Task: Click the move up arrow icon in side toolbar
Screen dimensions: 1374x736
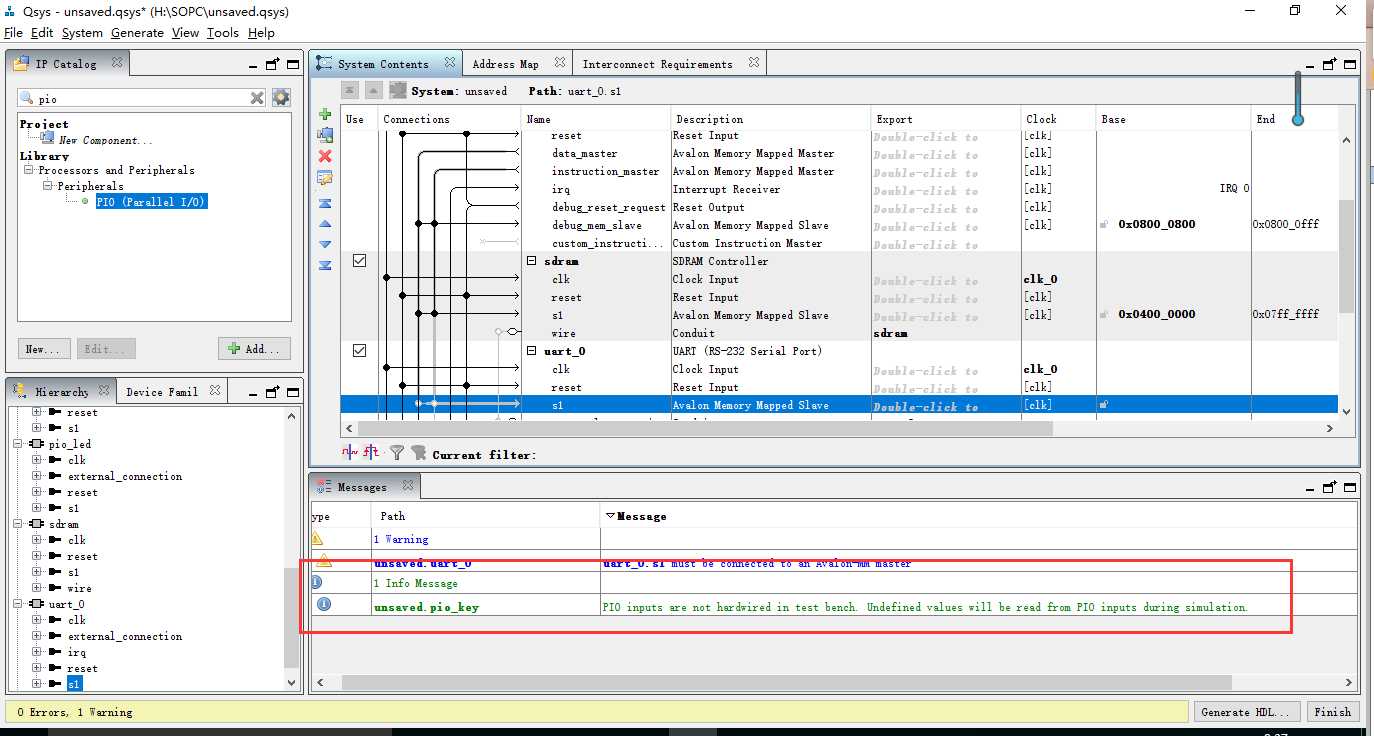Action: [325, 224]
